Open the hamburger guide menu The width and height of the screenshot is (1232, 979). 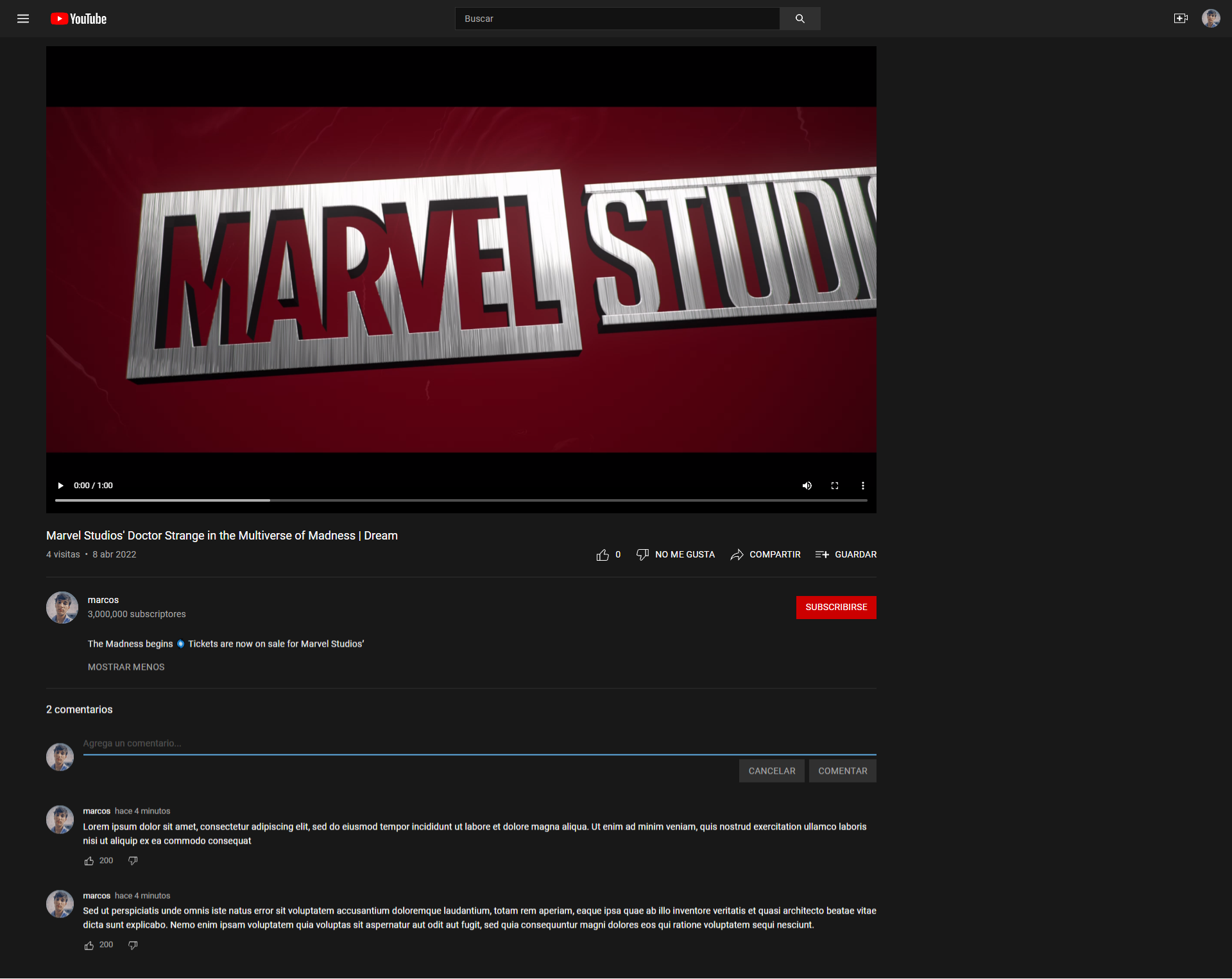coord(23,19)
